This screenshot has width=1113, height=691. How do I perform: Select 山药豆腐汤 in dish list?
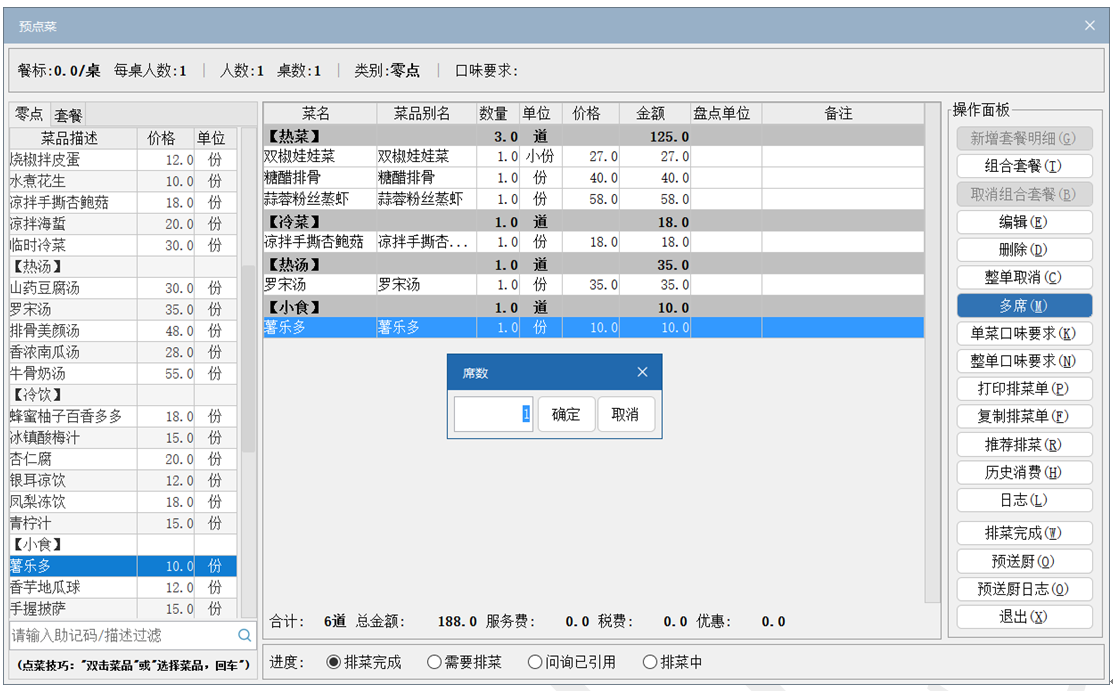[123, 288]
